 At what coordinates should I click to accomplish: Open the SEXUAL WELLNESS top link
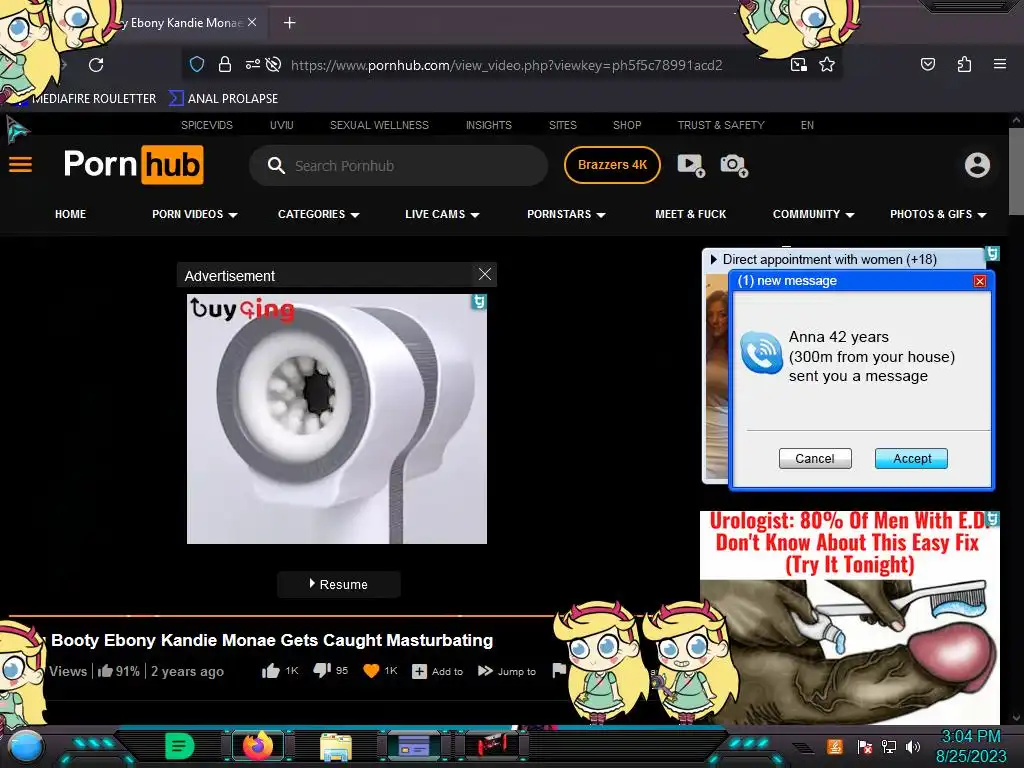point(379,125)
